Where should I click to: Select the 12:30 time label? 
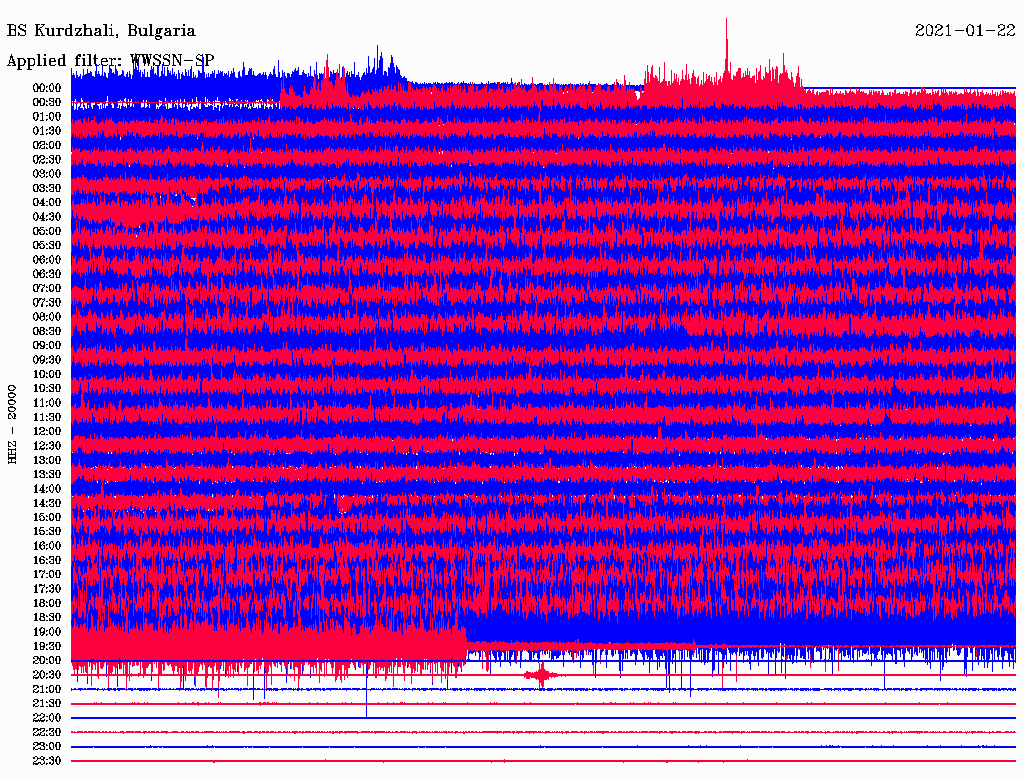click(47, 446)
